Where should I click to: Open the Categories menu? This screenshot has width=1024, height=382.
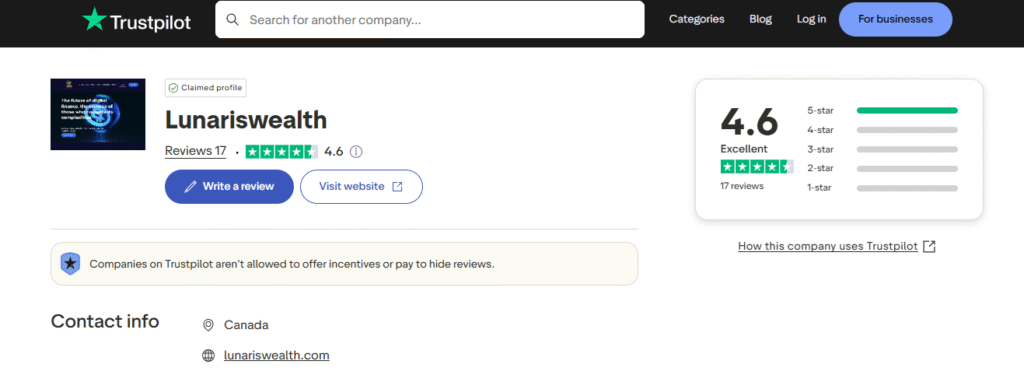pyautogui.click(x=696, y=19)
